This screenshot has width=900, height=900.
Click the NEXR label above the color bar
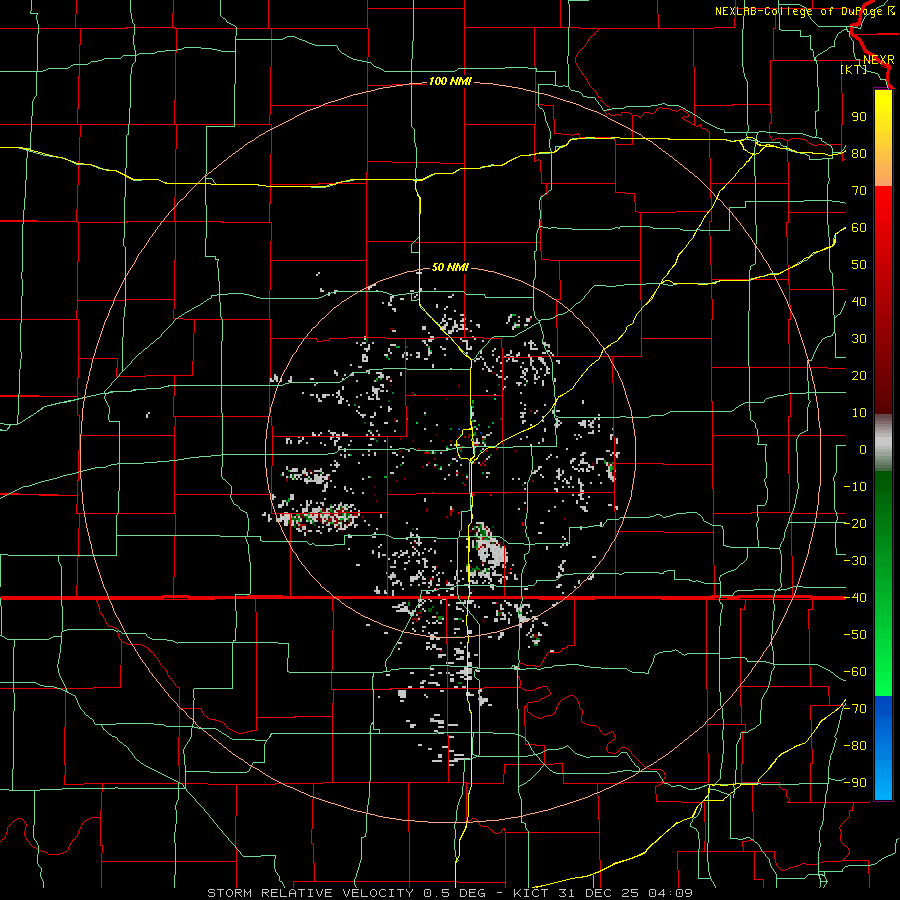click(879, 60)
